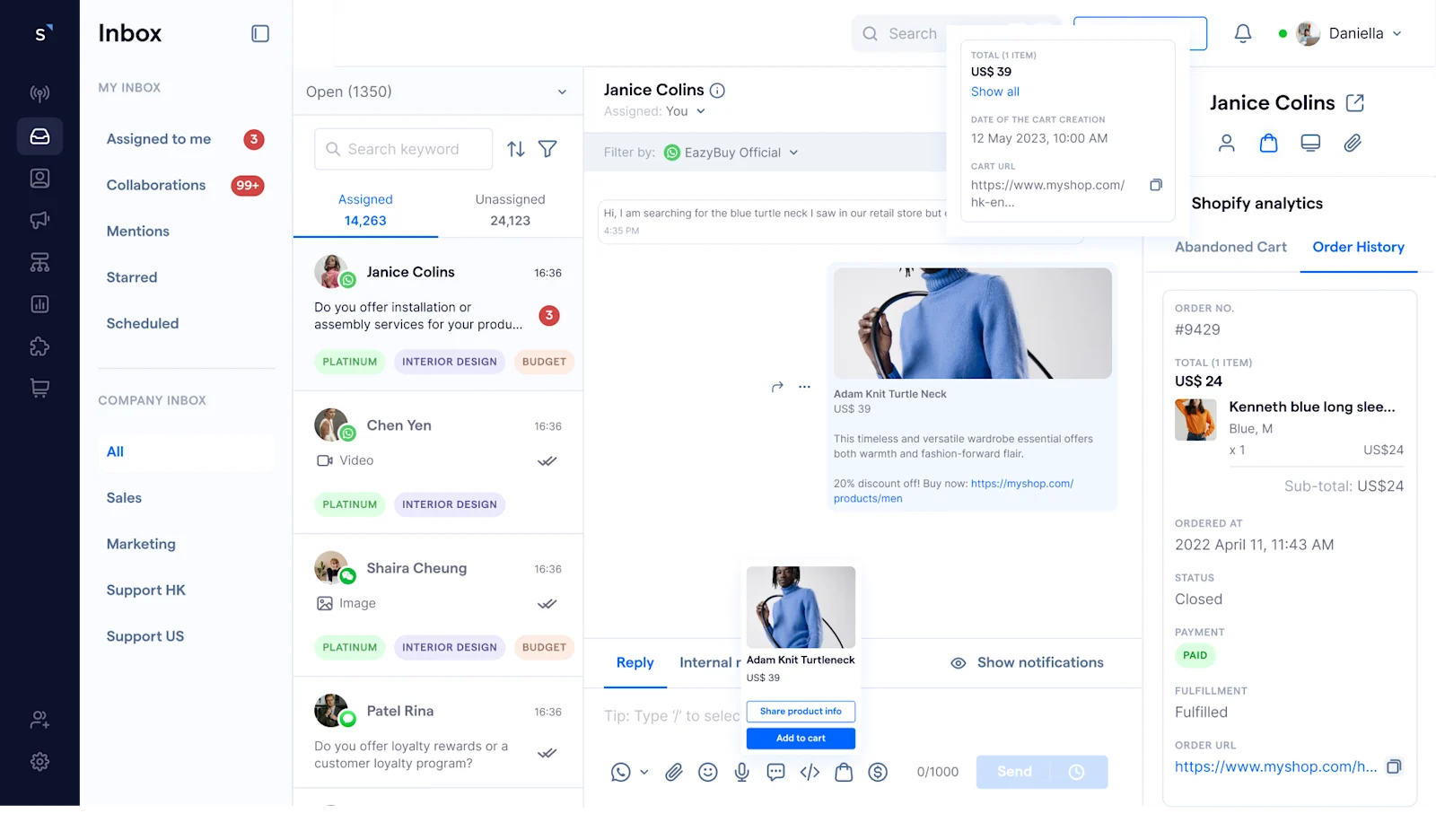Open the attachment paperclip in the reply bar
1436x840 pixels.
click(674, 772)
